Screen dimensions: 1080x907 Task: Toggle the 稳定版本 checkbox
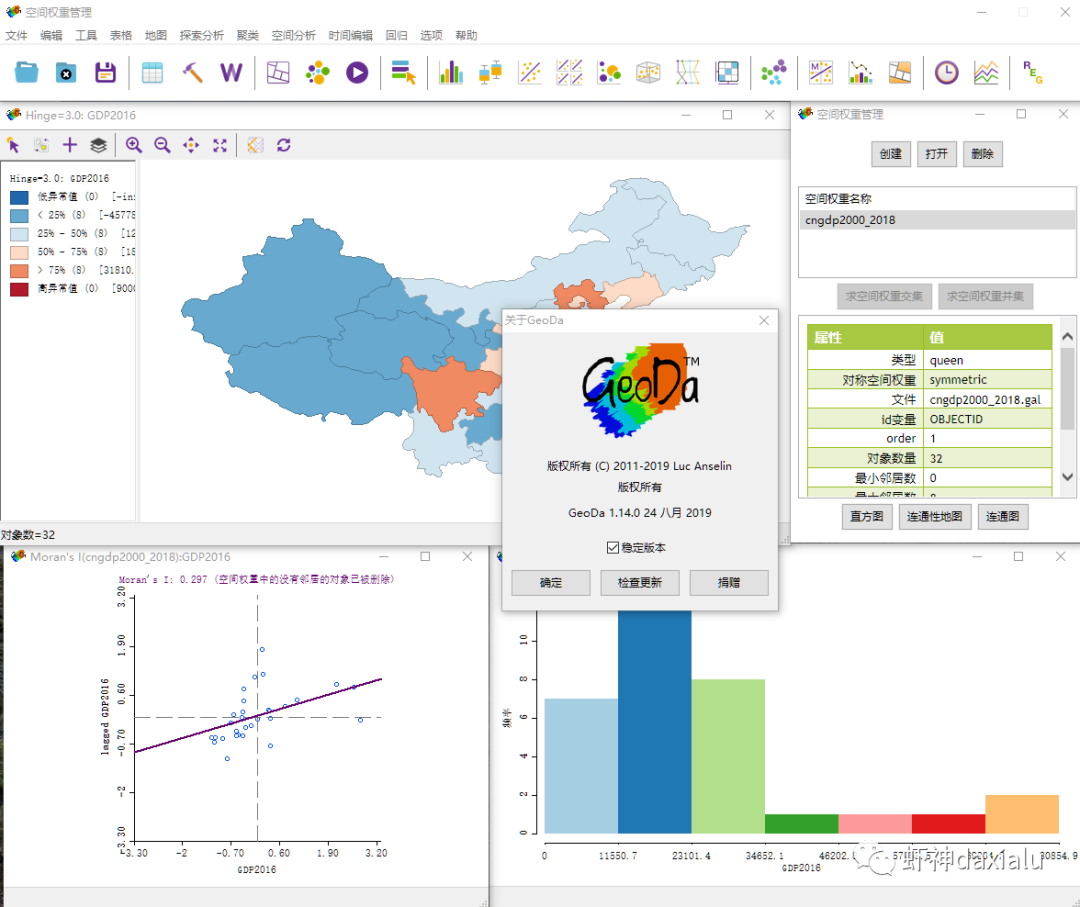coord(613,548)
